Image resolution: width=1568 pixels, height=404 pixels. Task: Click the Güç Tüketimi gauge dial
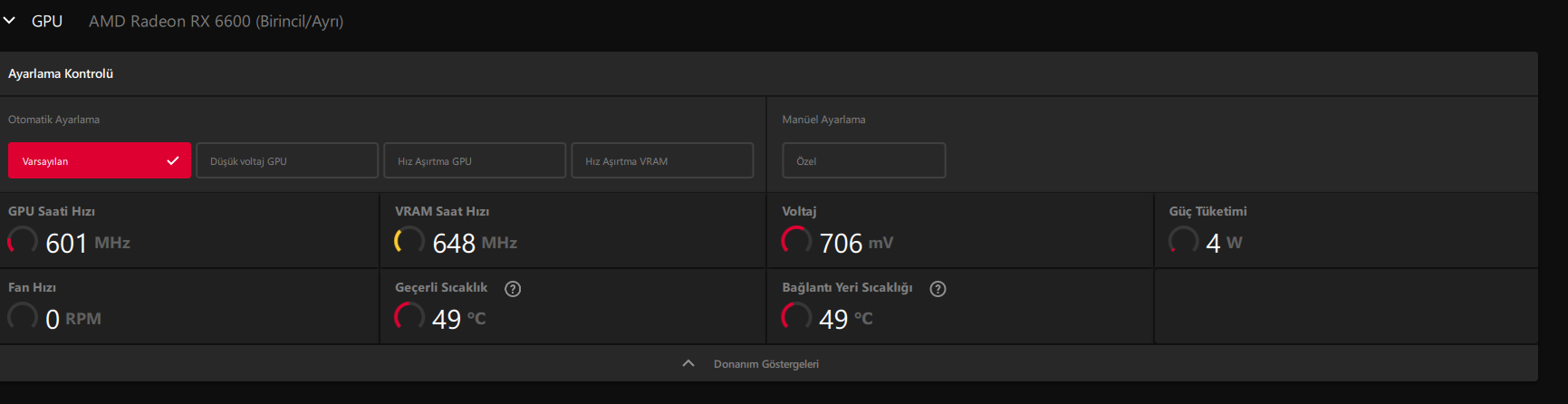(1183, 241)
